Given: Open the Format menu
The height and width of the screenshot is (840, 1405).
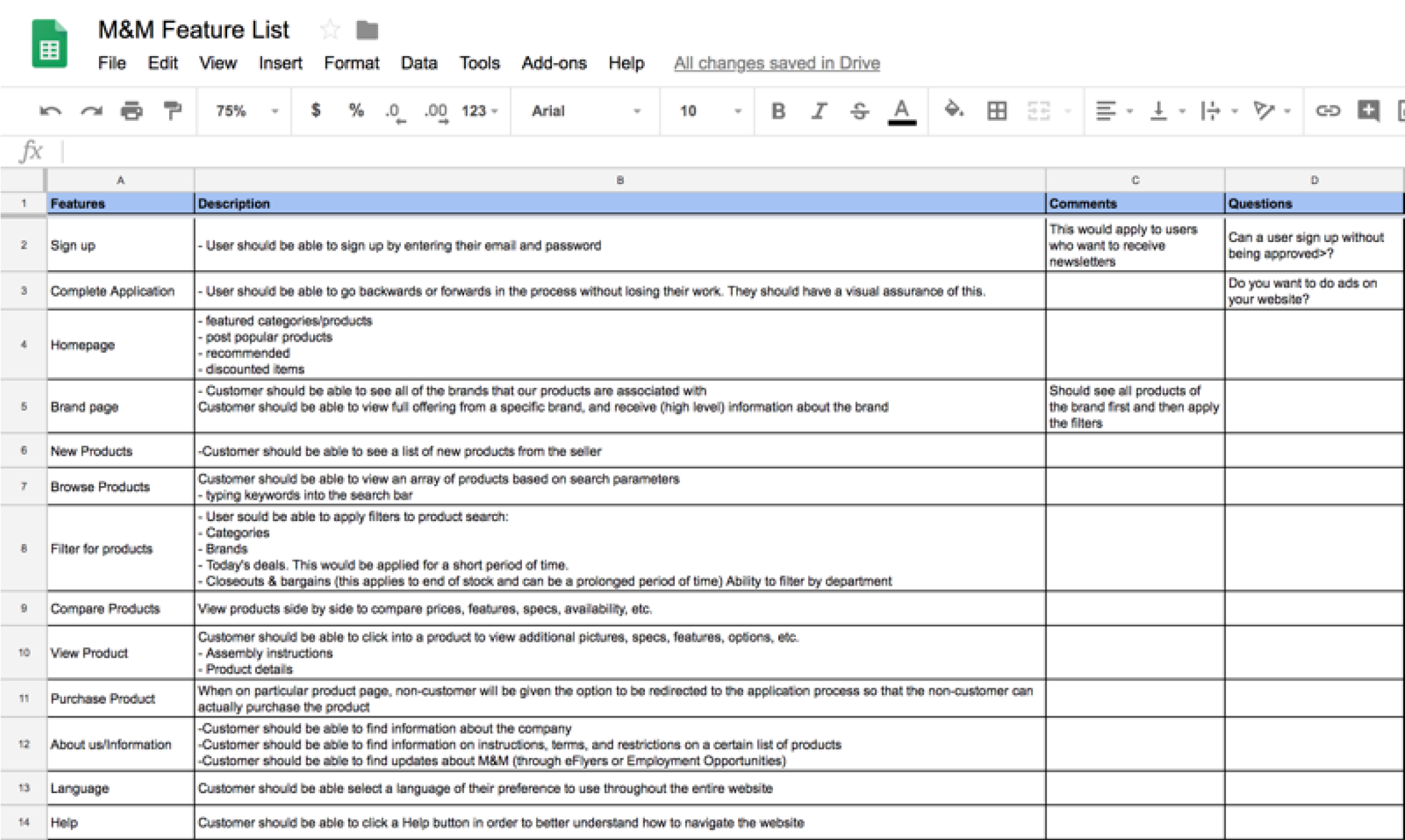Looking at the screenshot, I should pos(351,63).
